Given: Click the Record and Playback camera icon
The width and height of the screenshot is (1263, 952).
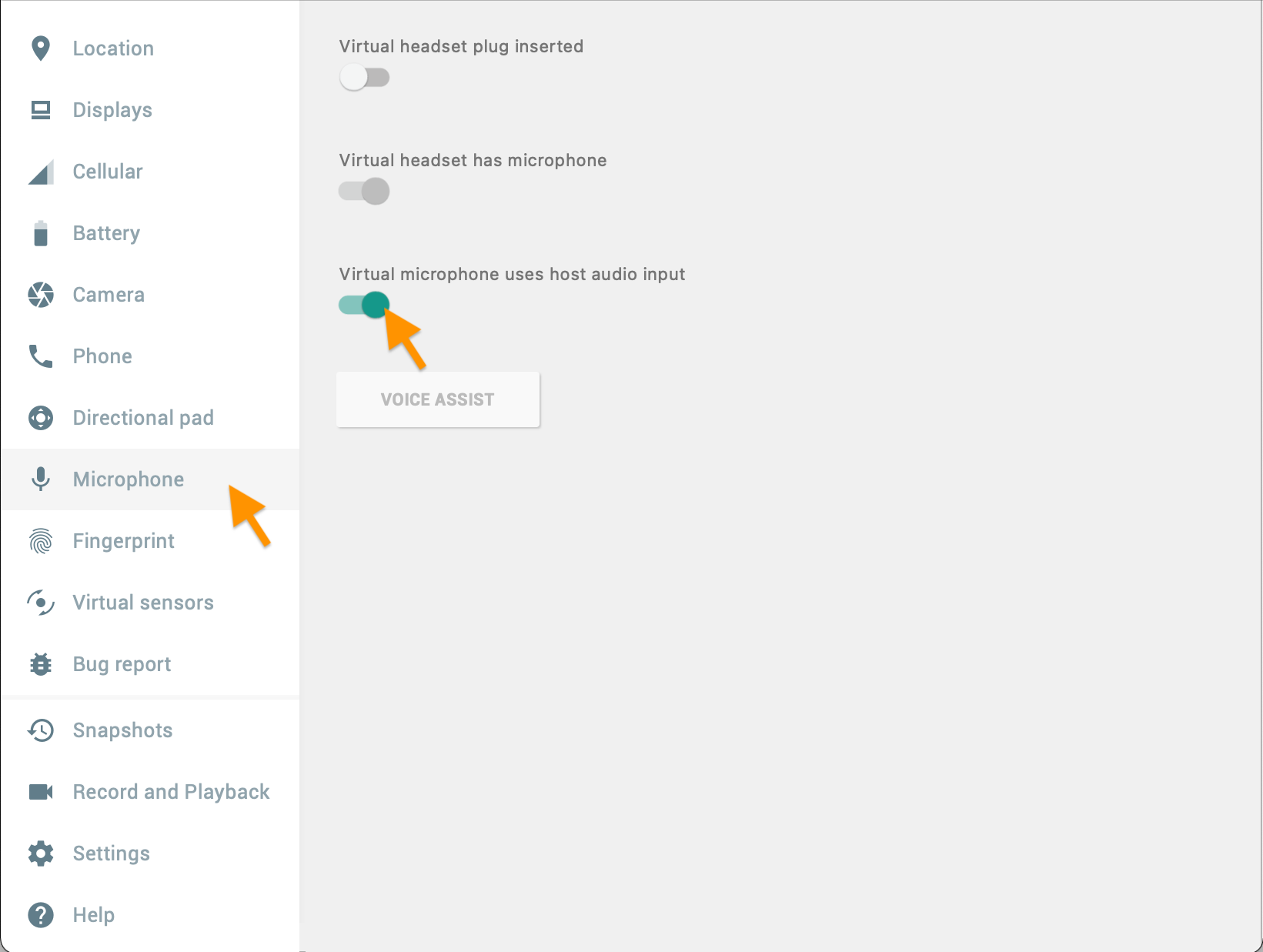Looking at the screenshot, I should pos(41,792).
